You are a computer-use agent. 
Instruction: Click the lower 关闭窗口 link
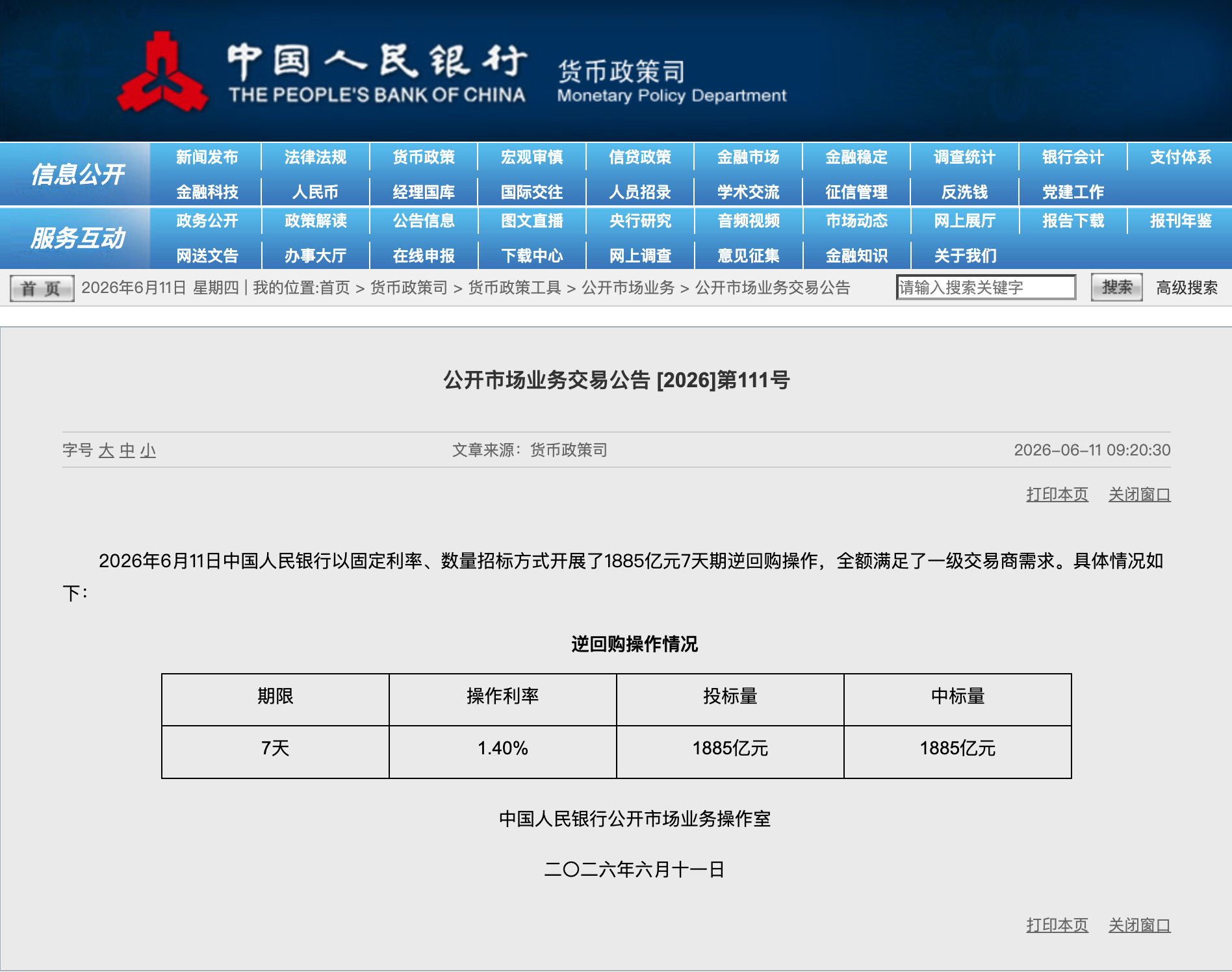click(1140, 925)
